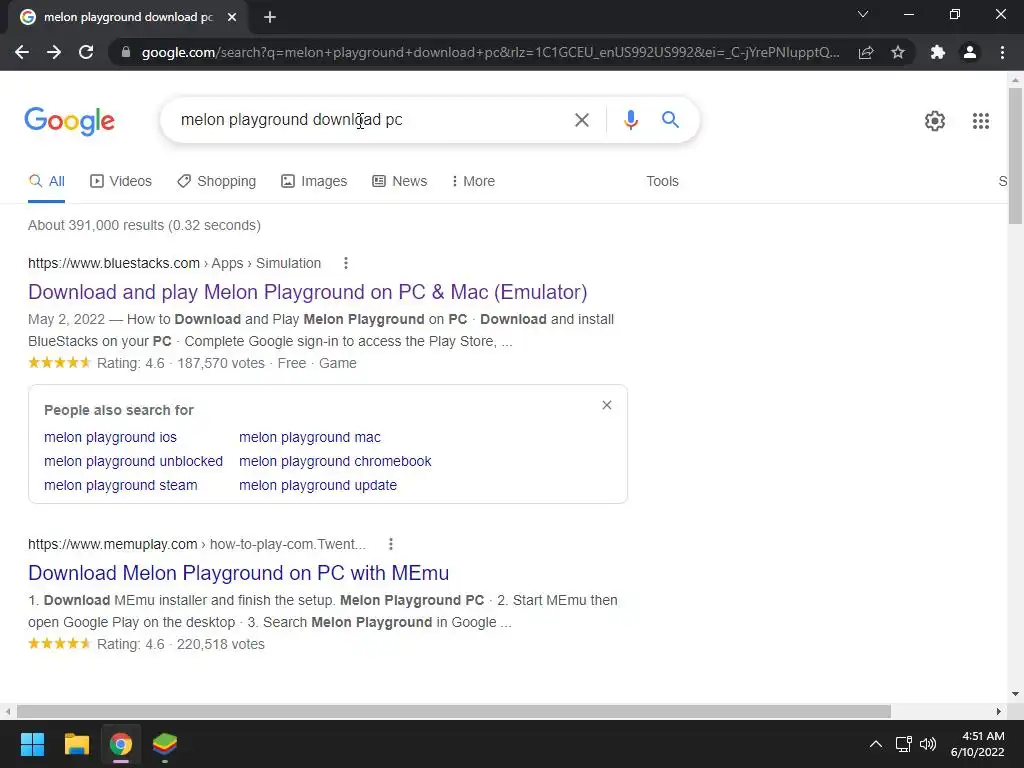The image size is (1024, 768).
Task: Bookmark this page with the star icon
Action: (x=898, y=52)
